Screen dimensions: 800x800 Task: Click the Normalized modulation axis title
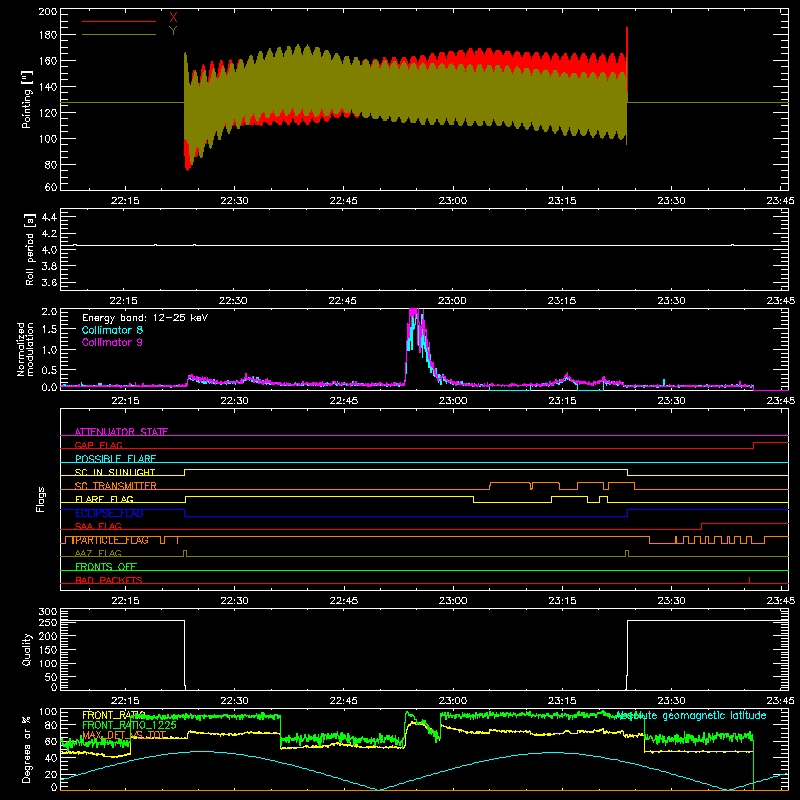[26, 349]
